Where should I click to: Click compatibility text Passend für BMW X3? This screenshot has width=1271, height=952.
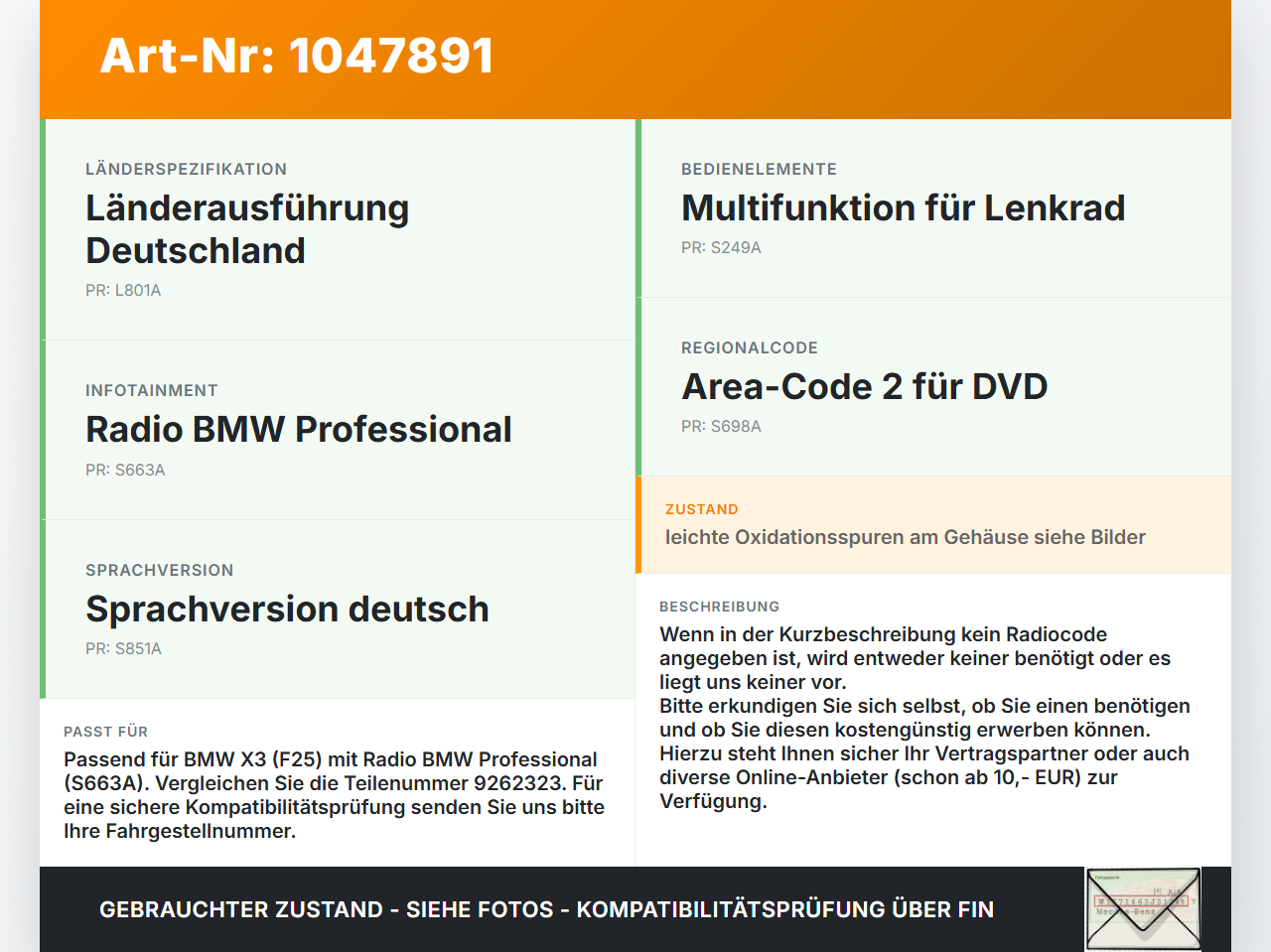(x=334, y=795)
